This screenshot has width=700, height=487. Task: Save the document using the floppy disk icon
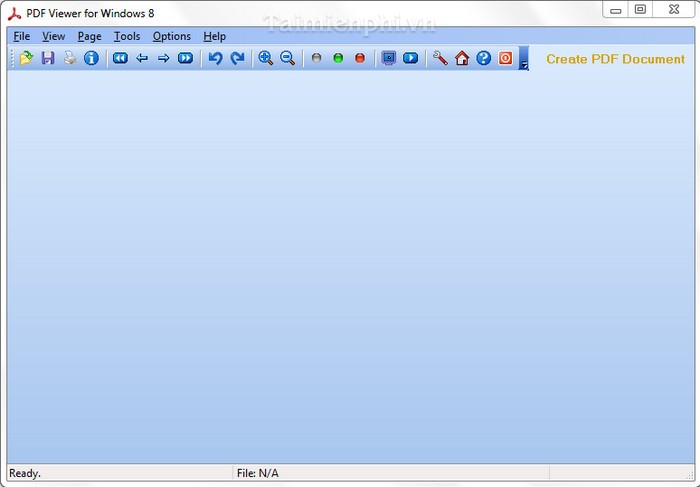click(x=48, y=58)
